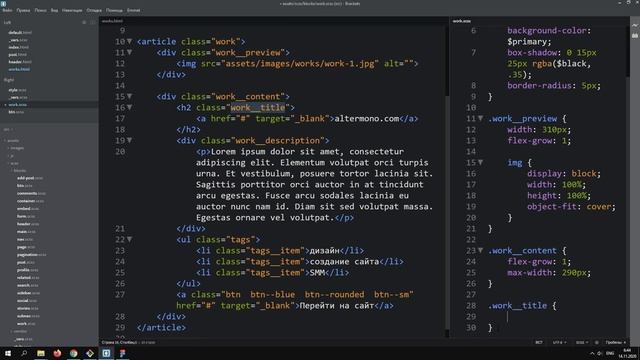Open the Файл menu

[7, 10]
